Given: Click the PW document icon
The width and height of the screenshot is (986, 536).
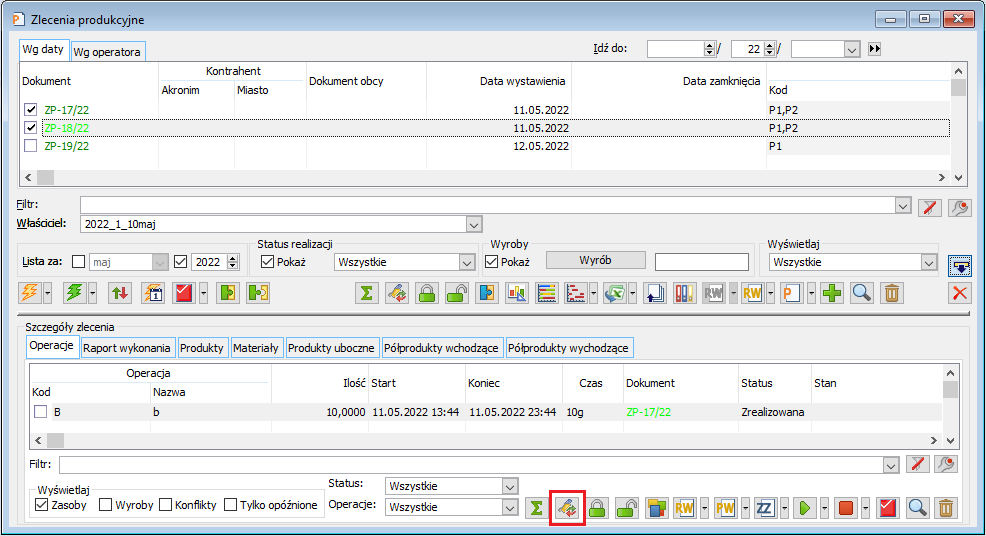Looking at the screenshot, I should tap(725, 508).
